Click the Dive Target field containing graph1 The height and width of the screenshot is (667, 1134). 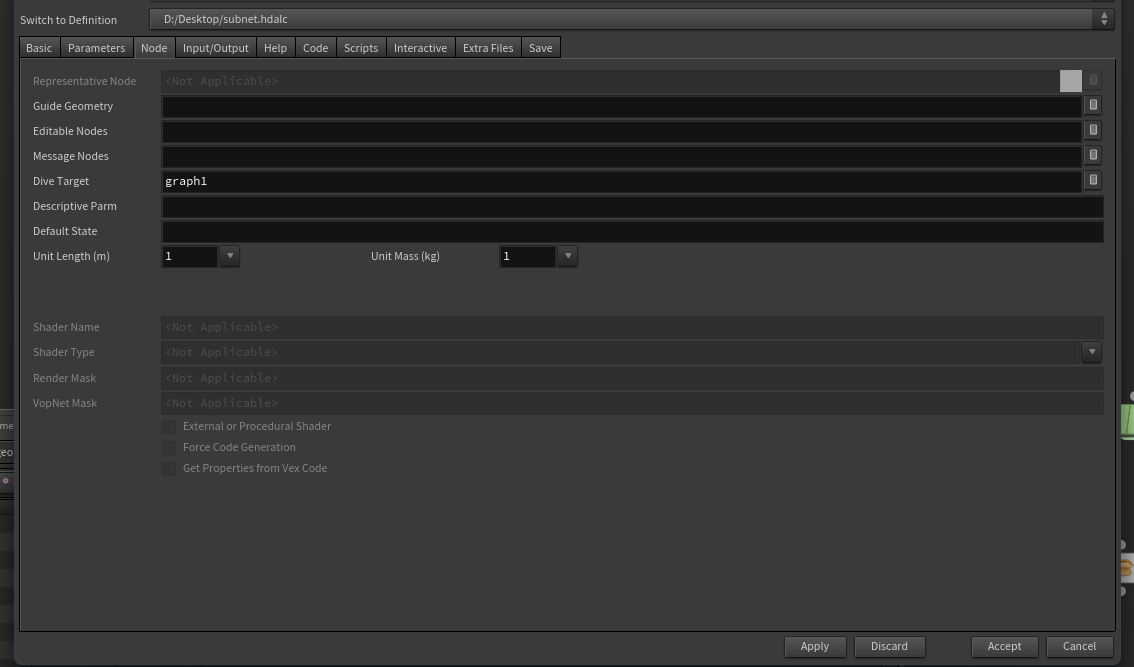[621, 182]
